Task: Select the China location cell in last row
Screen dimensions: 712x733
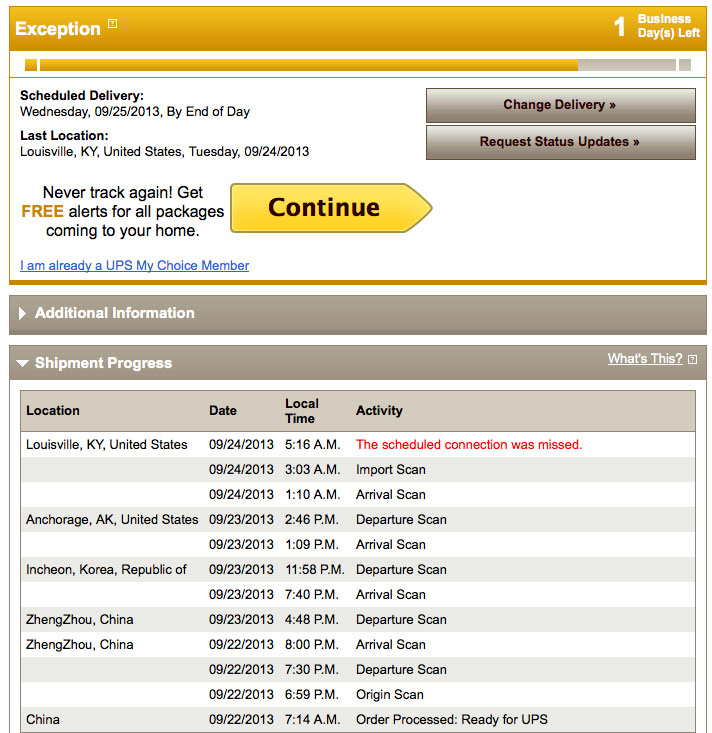Action: (43, 719)
